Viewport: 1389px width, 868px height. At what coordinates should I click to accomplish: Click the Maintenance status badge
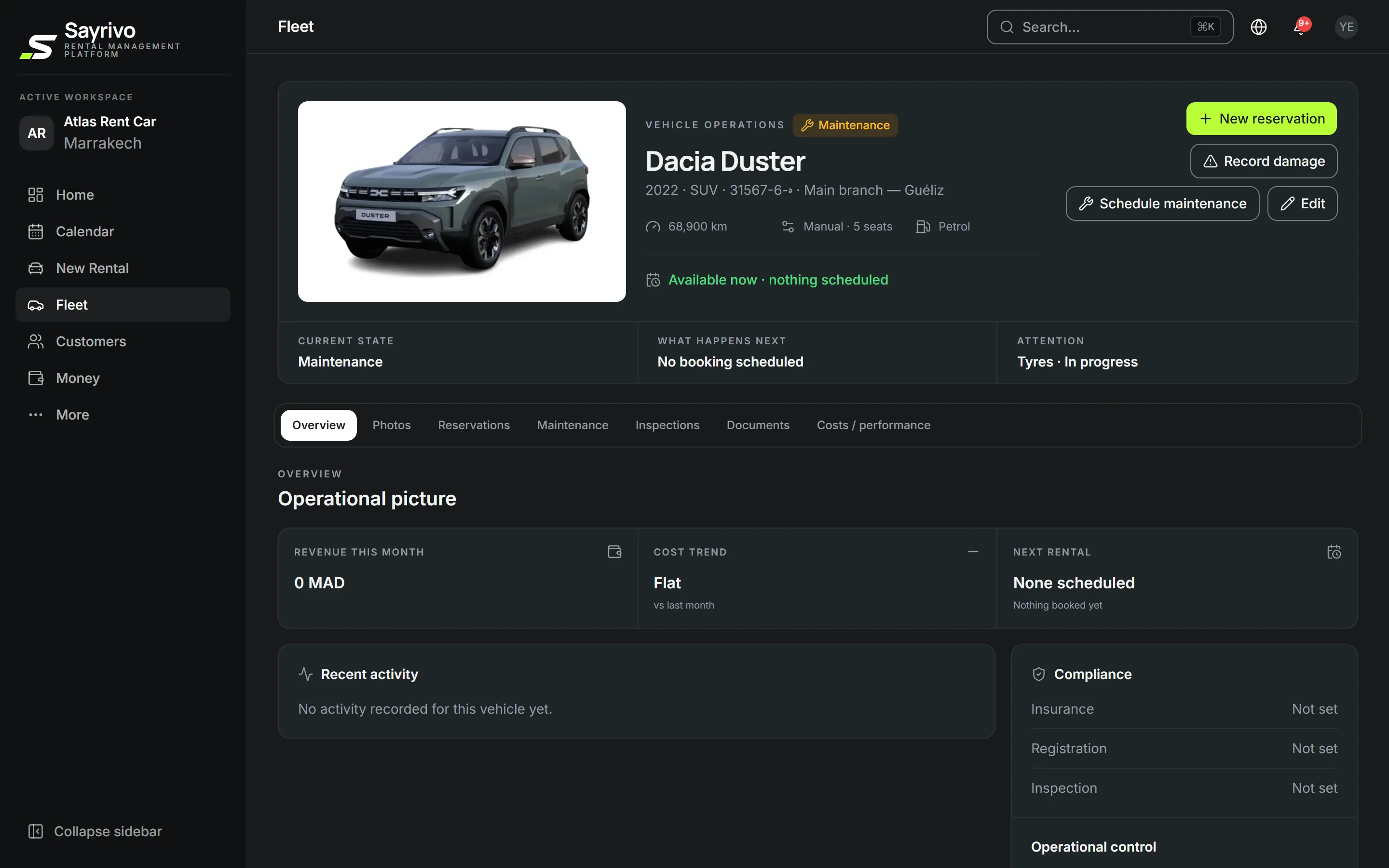(x=845, y=125)
